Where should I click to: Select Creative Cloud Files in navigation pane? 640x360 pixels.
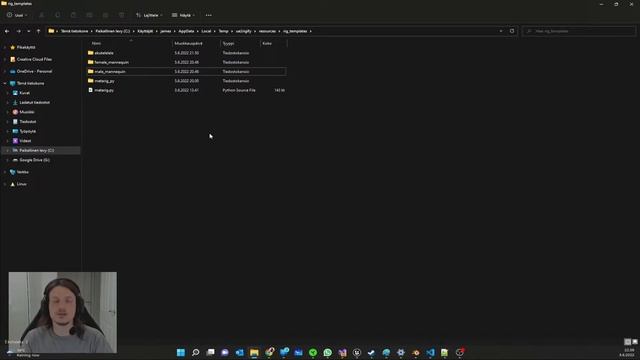[x=34, y=59]
